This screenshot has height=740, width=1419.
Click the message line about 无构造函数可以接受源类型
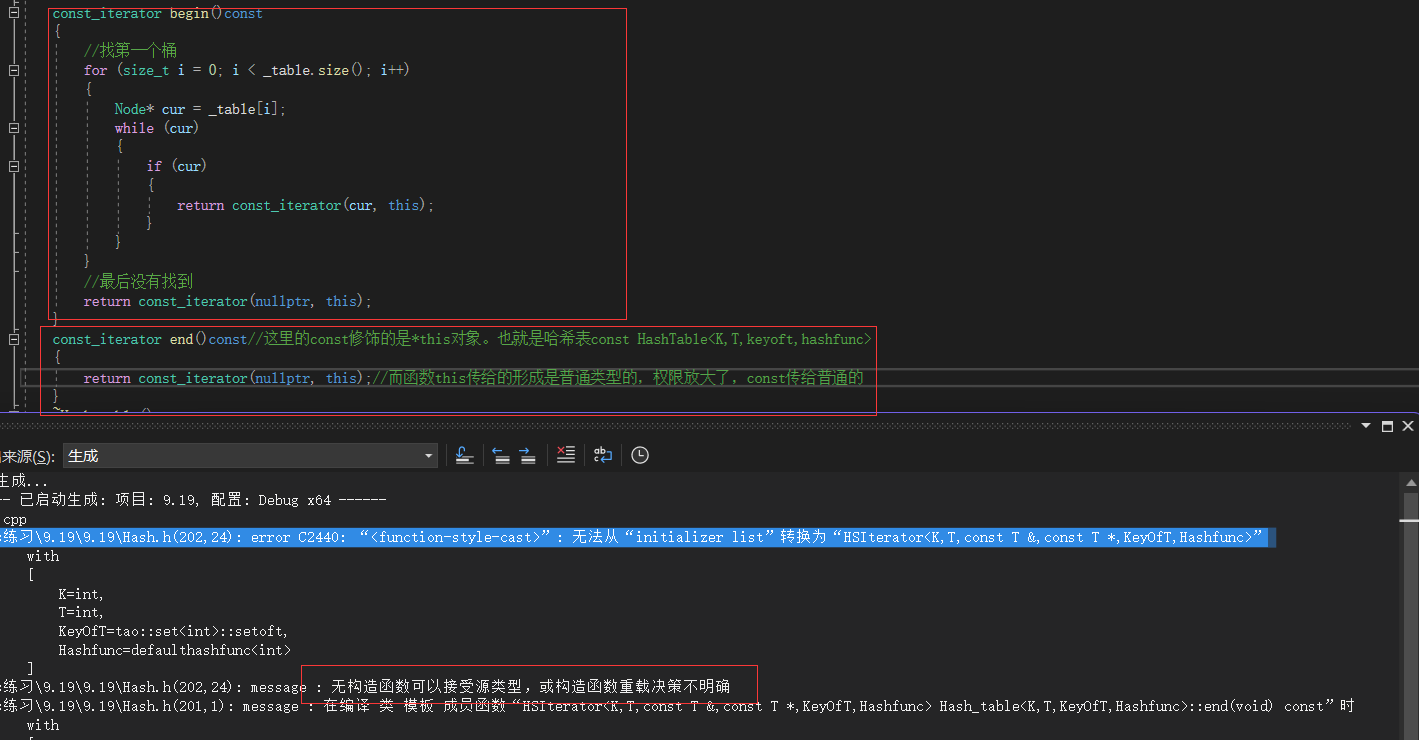coord(365,686)
